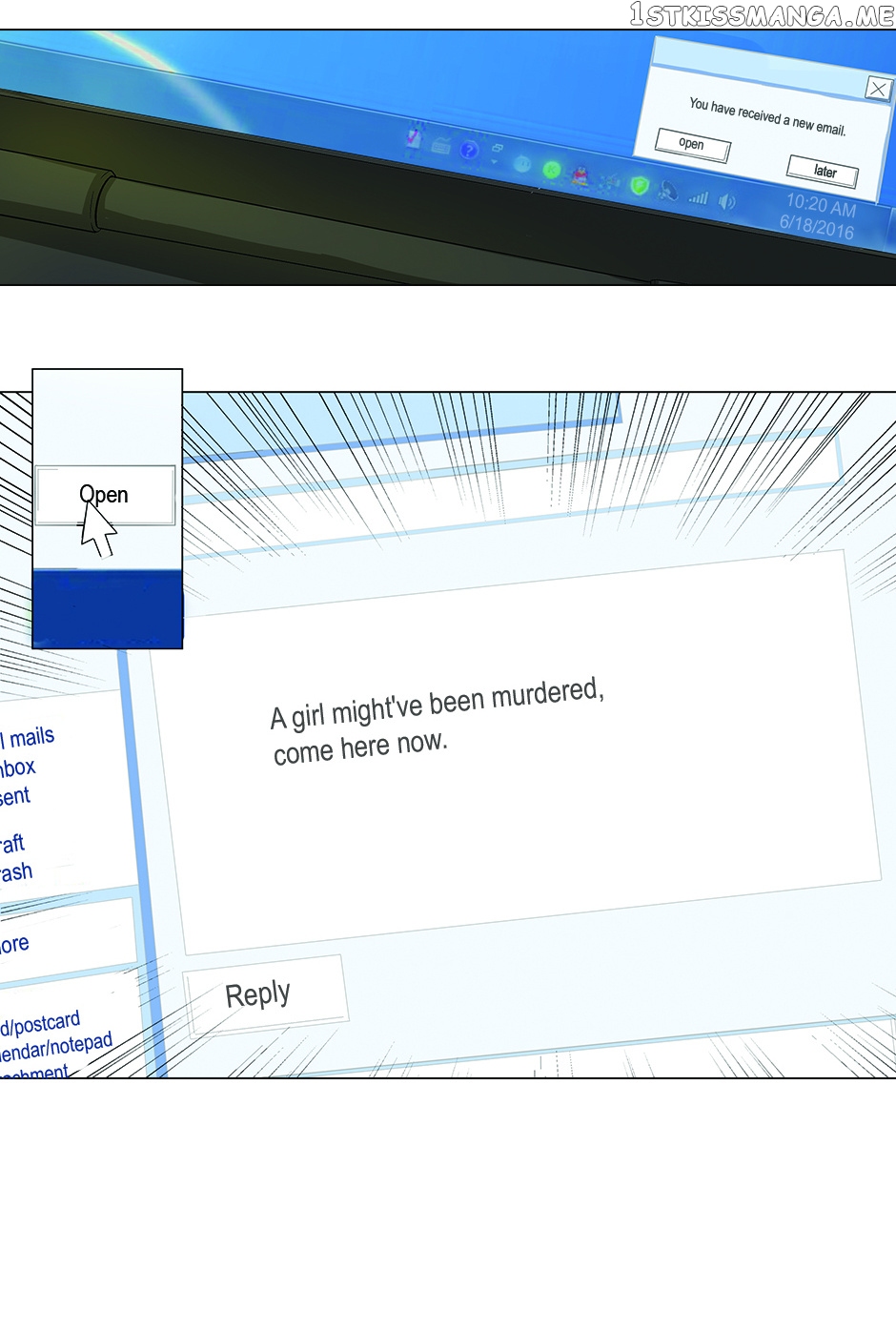Click the small restore-windows tray icon
Viewport: 896px width, 1331px height.
[497, 148]
